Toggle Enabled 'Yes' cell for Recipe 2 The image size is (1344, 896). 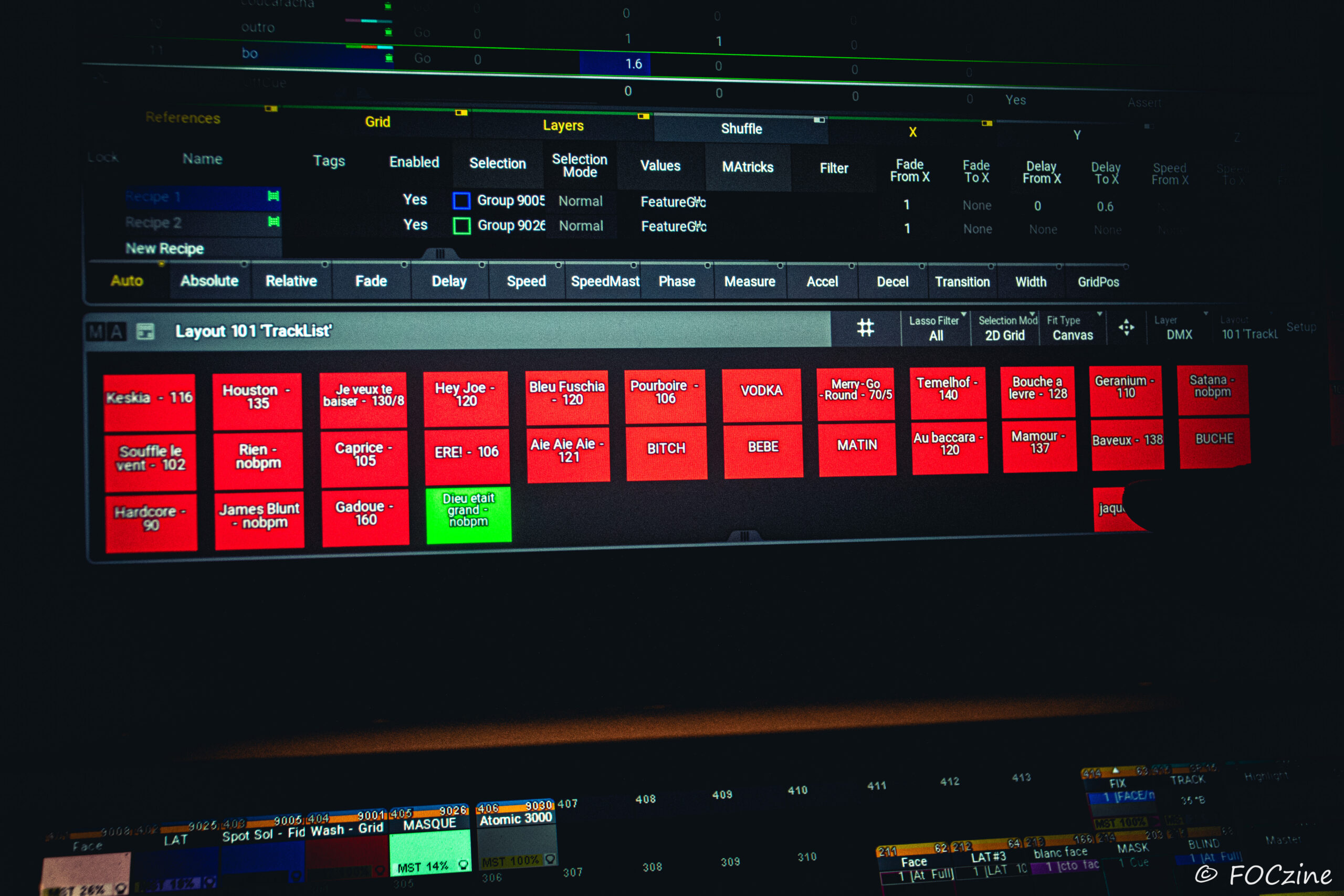(415, 225)
